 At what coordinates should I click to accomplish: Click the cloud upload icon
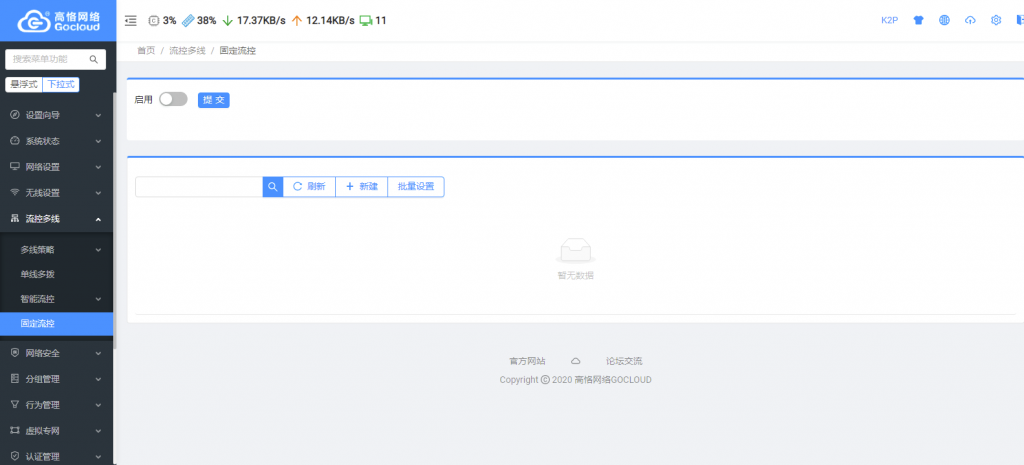point(970,20)
